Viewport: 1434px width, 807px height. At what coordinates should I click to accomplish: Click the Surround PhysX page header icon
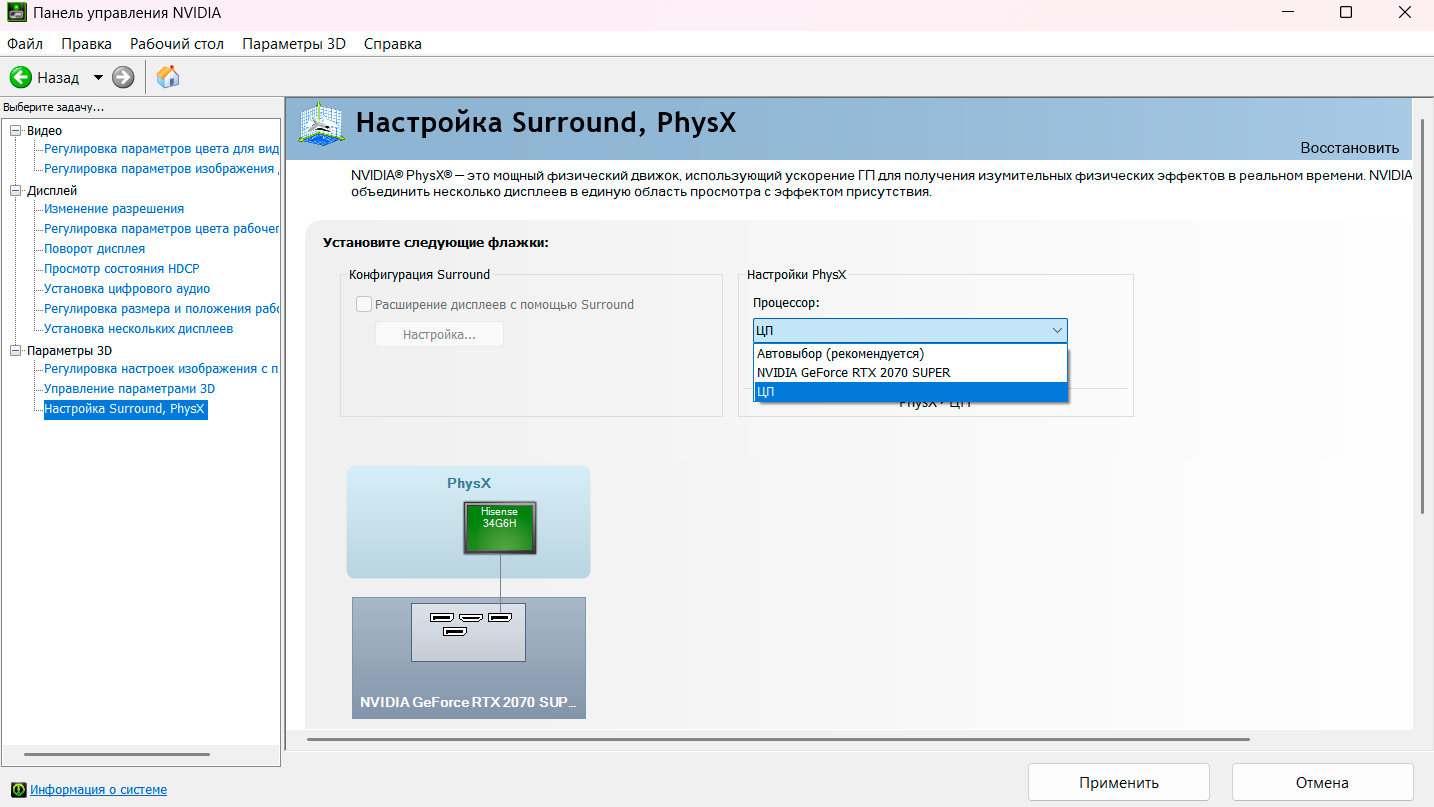[x=322, y=124]
